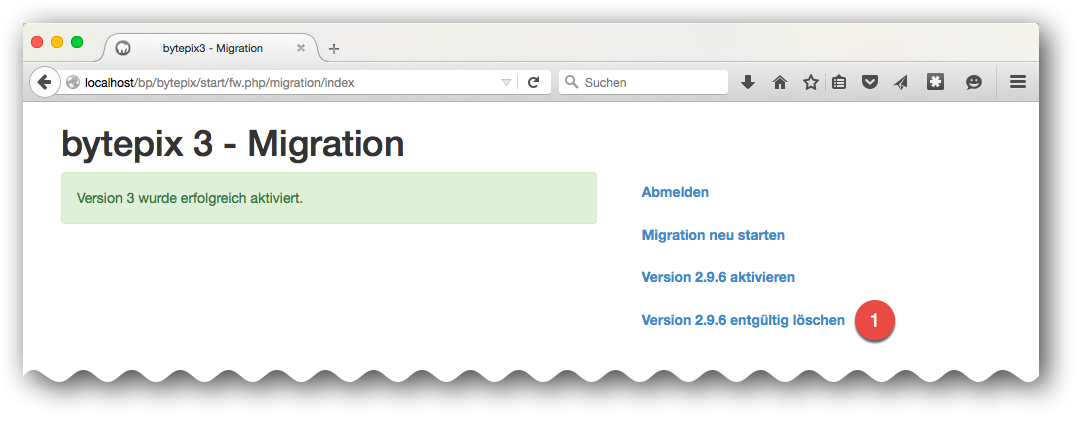Focus the Suchen search field
The height and width of the screenshot is (443, 1076).
[x=644, y=82]
